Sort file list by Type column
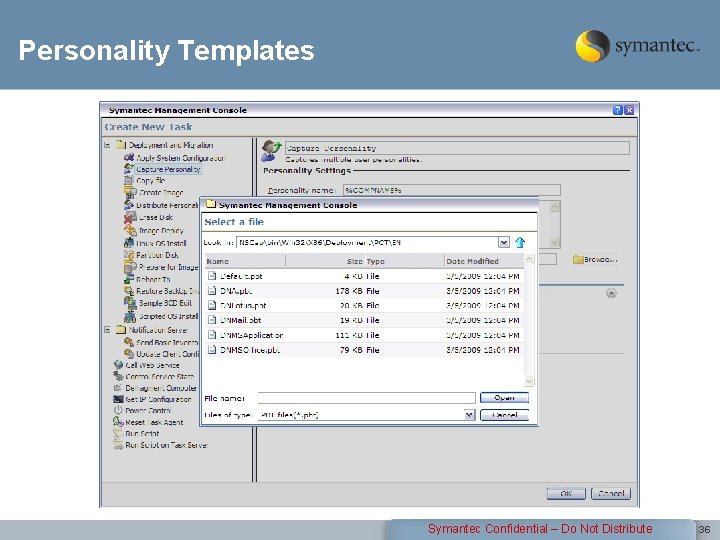 click(x=405, y=261)
